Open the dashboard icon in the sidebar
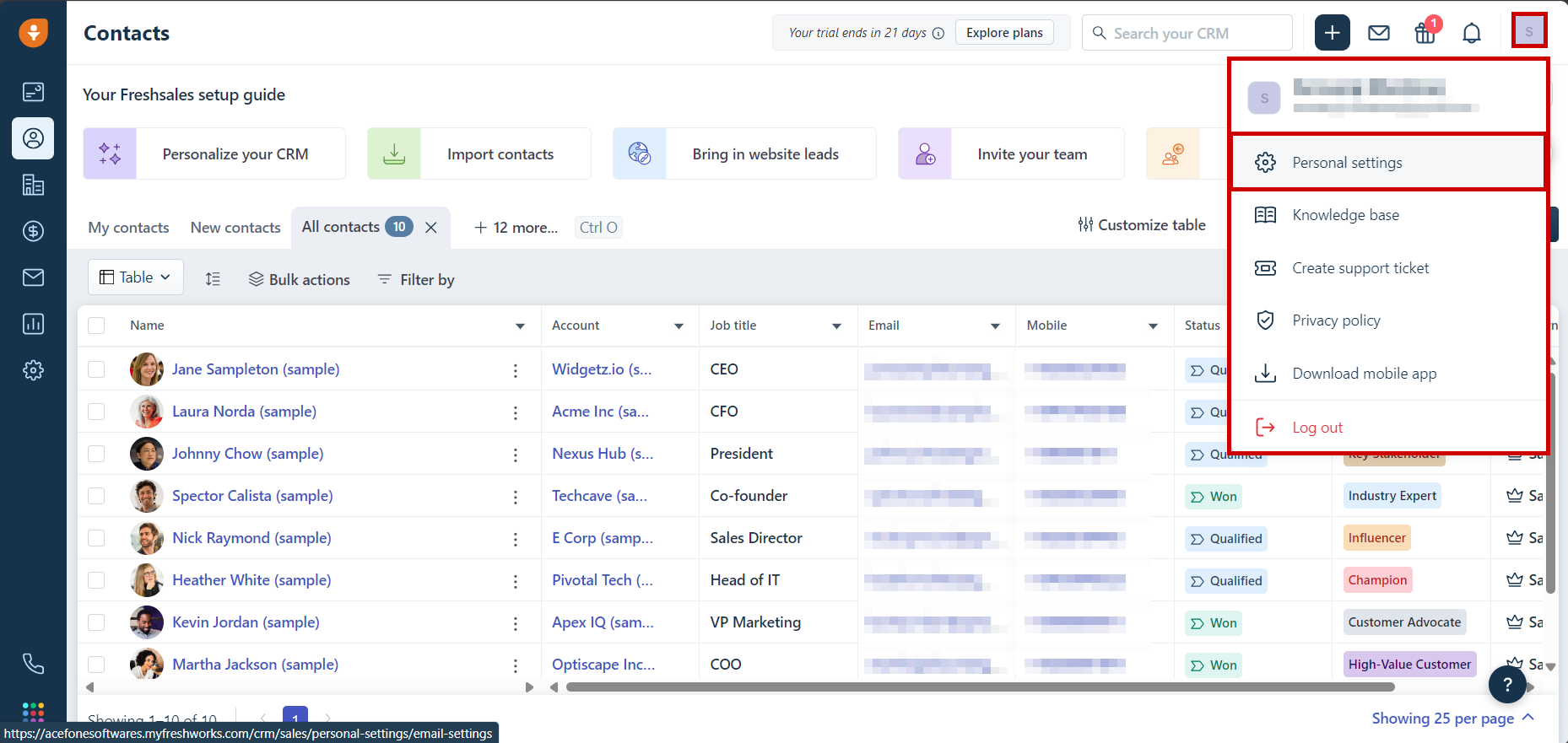The height and width of the screenshot is (743, 1568). (33, 92)
